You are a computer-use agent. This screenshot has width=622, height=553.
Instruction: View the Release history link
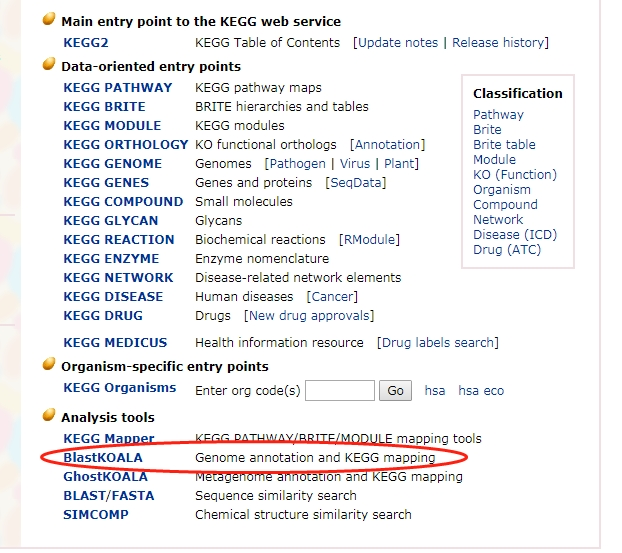(x=498, y=43)
